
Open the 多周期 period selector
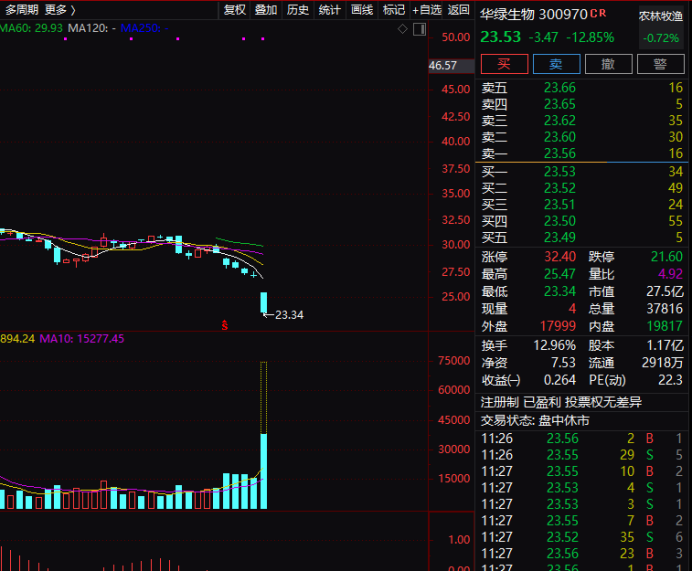coord(22,9)
